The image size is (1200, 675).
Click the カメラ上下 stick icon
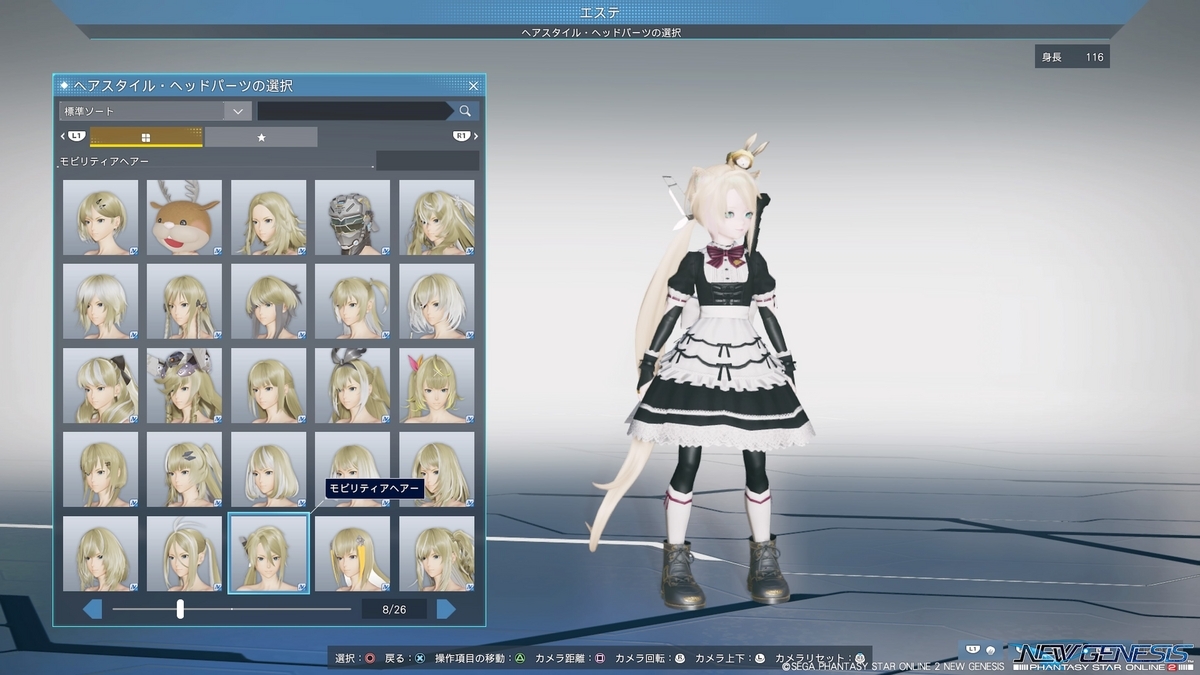(760, 658)
